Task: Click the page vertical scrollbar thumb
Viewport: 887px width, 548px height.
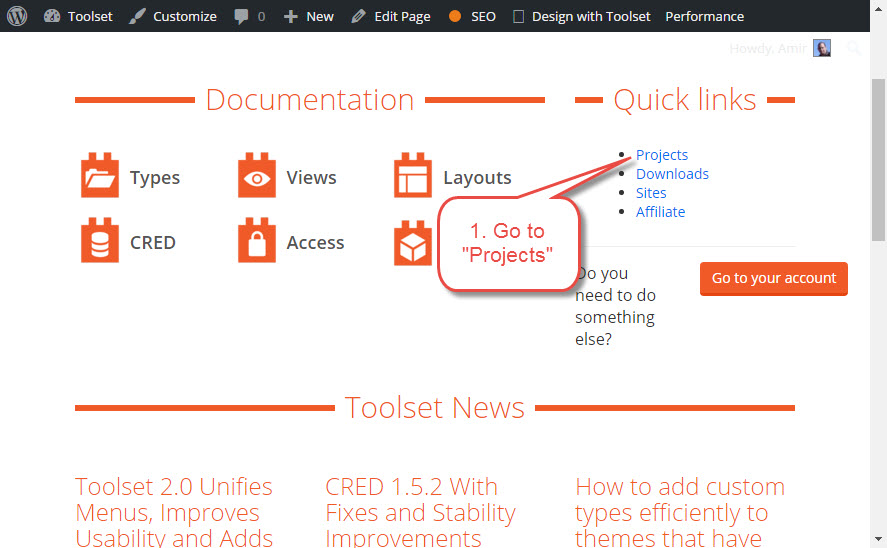Action: 878,160
